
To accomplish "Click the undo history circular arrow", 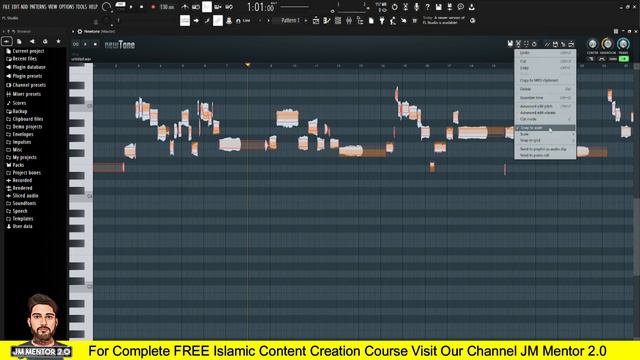I will coord(394,7).
